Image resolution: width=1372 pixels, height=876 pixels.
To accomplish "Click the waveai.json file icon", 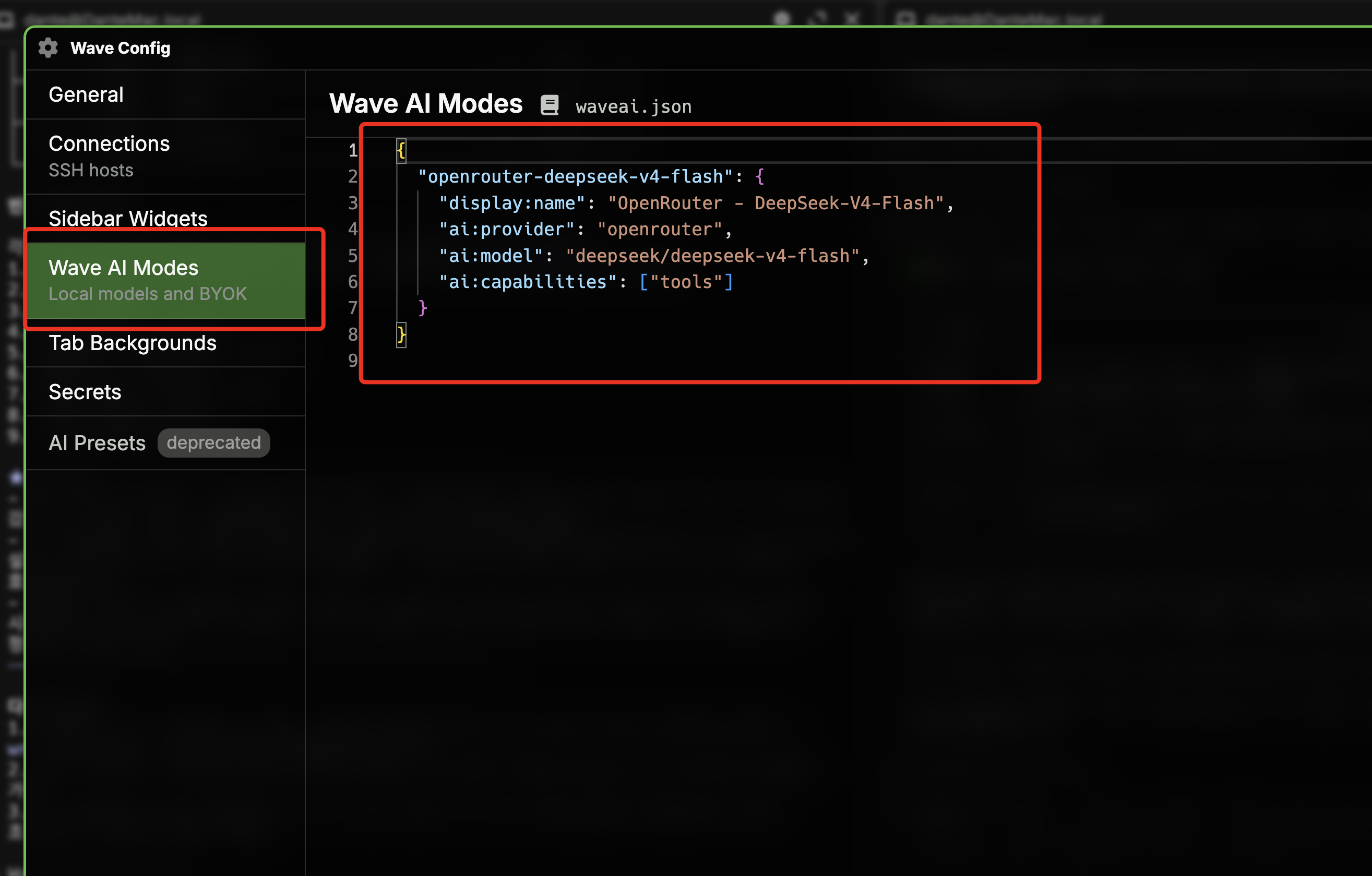I will click(x=549, y=105).
